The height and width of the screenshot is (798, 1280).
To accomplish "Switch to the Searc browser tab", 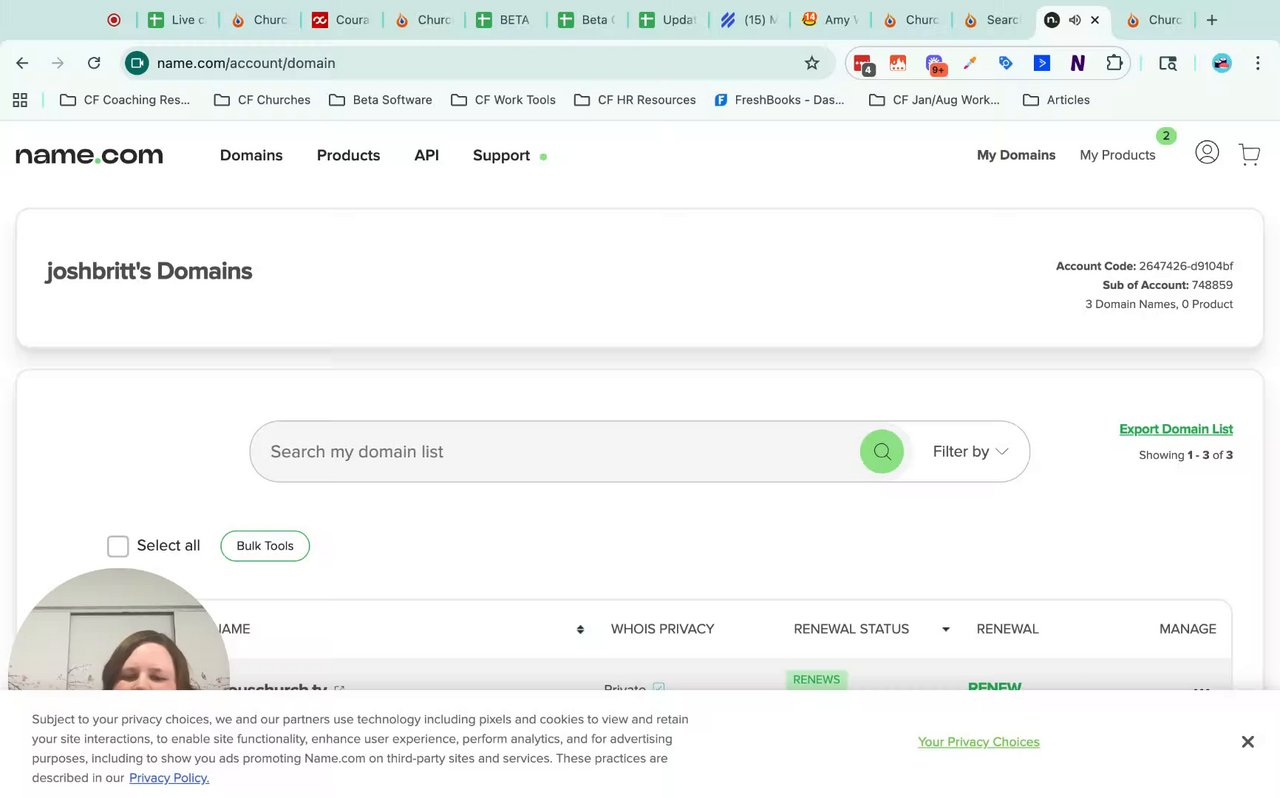I will pos(993,20).
